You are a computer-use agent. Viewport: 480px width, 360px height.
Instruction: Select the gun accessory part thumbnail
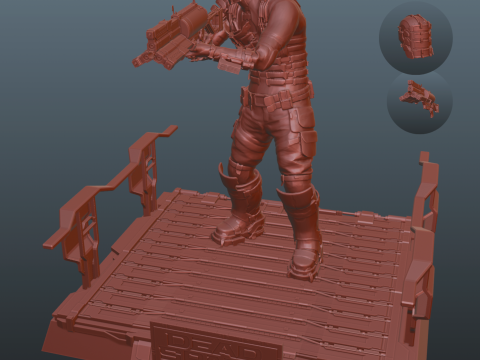click(x=420, y=101)
